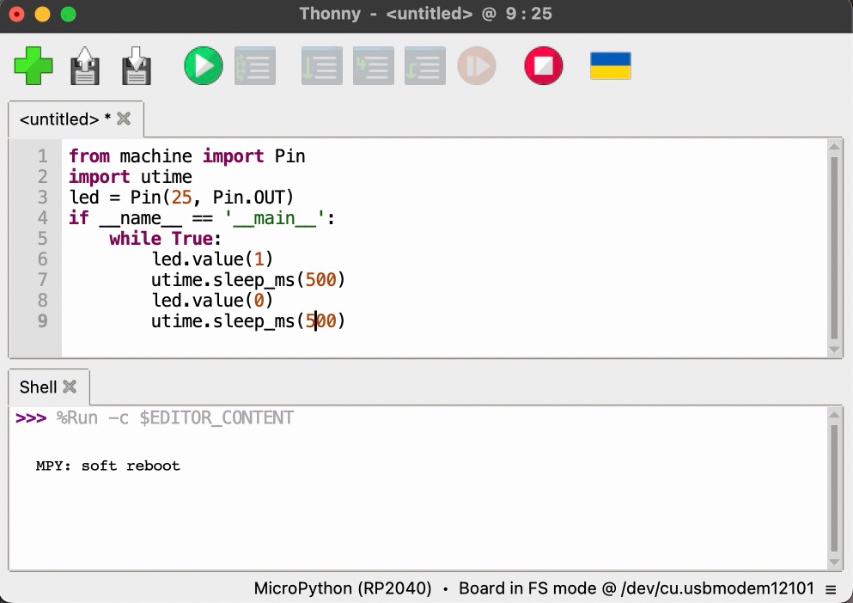The image size is (853, 603).
Task: Close the <untitled> editor tab
Action: click(x=124, y=119)
